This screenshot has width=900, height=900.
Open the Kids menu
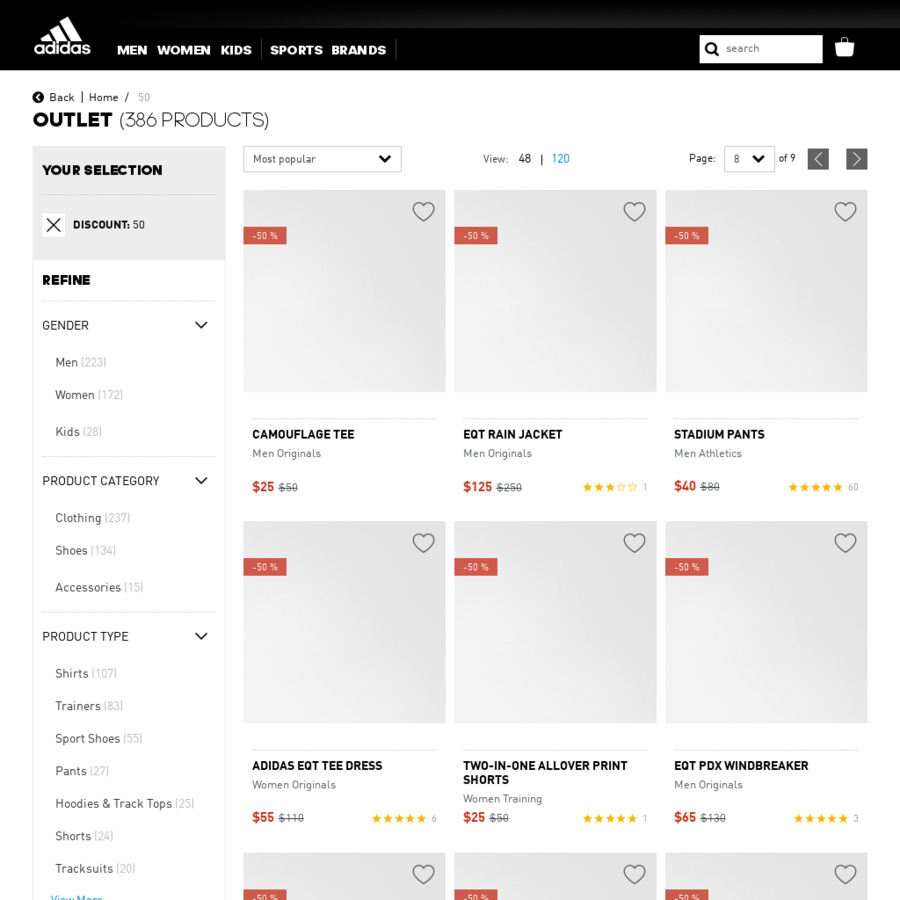pyautogui.click(x=236, y=51)
